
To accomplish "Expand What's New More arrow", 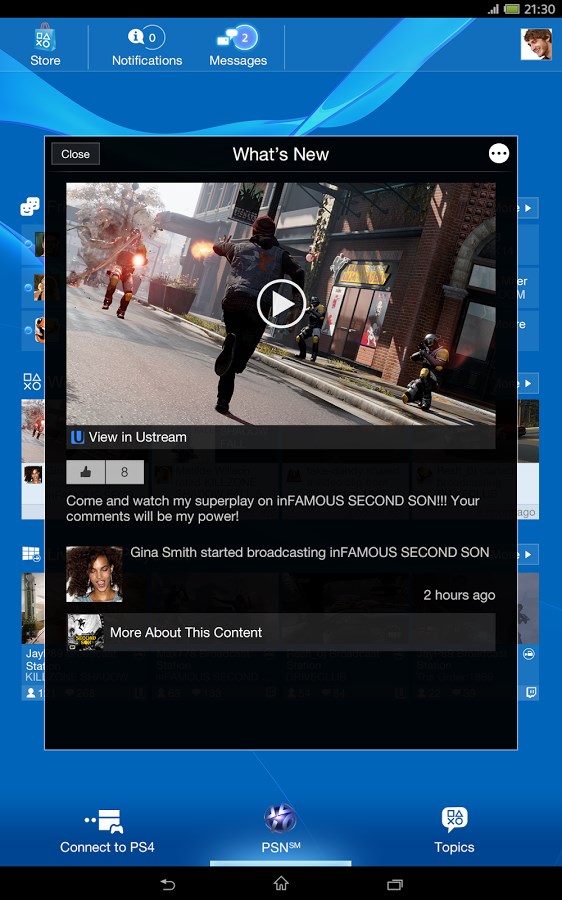I will (x=528, y=383).
